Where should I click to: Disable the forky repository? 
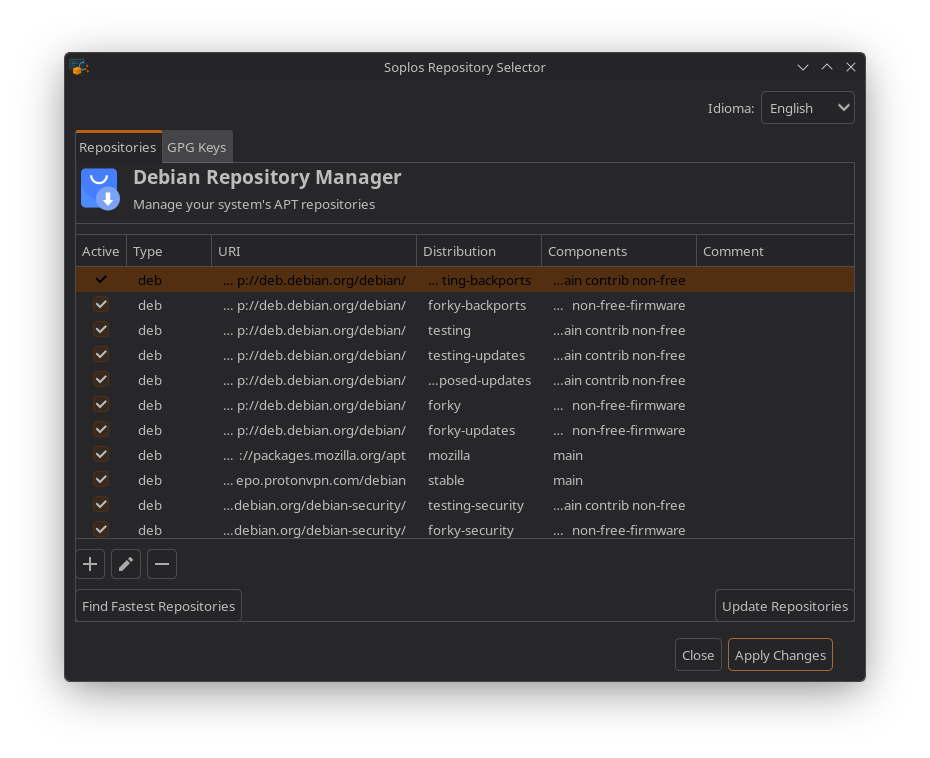point(101,404)
